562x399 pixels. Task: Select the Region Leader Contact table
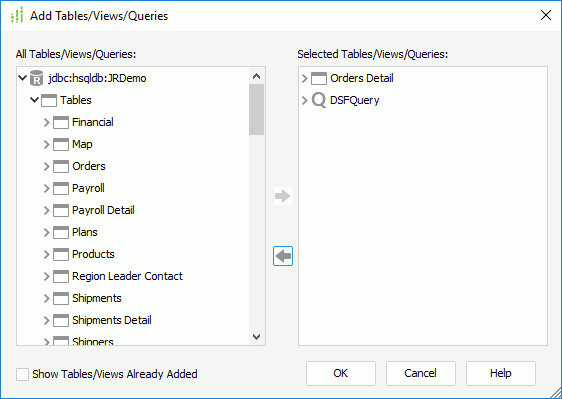127,276
